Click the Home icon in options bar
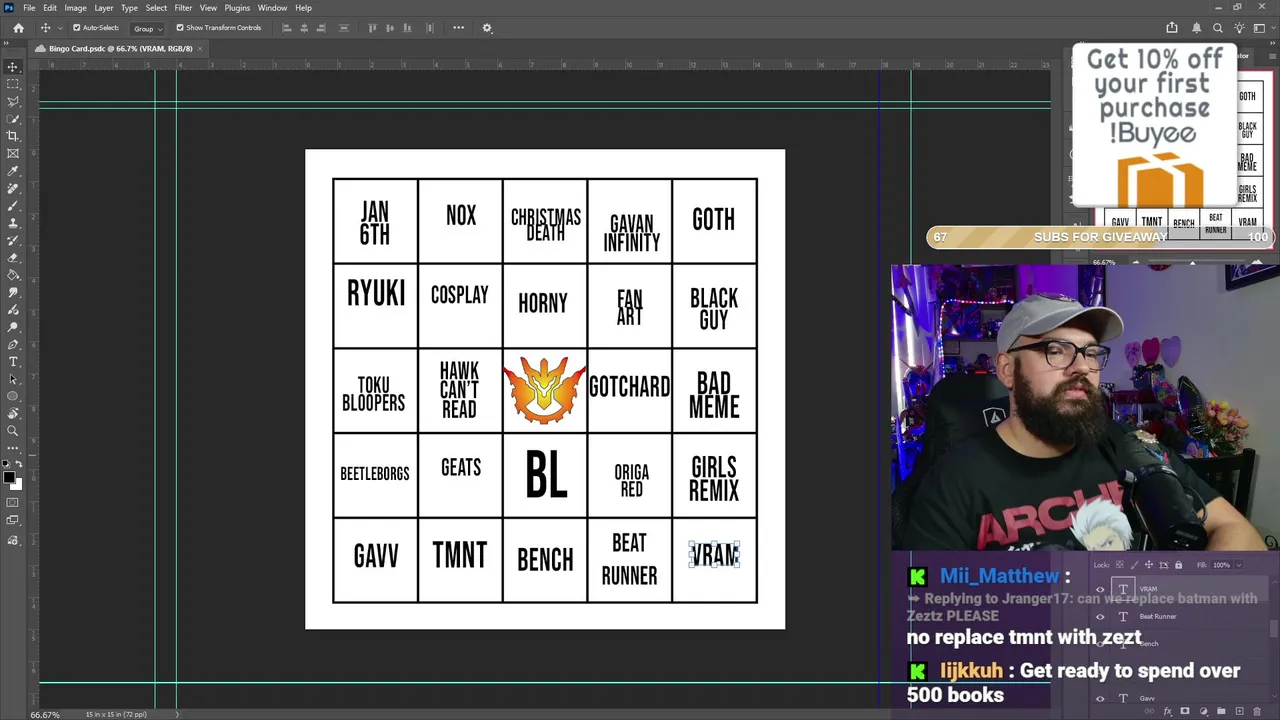1280x720 pixels. pos(18,28)
